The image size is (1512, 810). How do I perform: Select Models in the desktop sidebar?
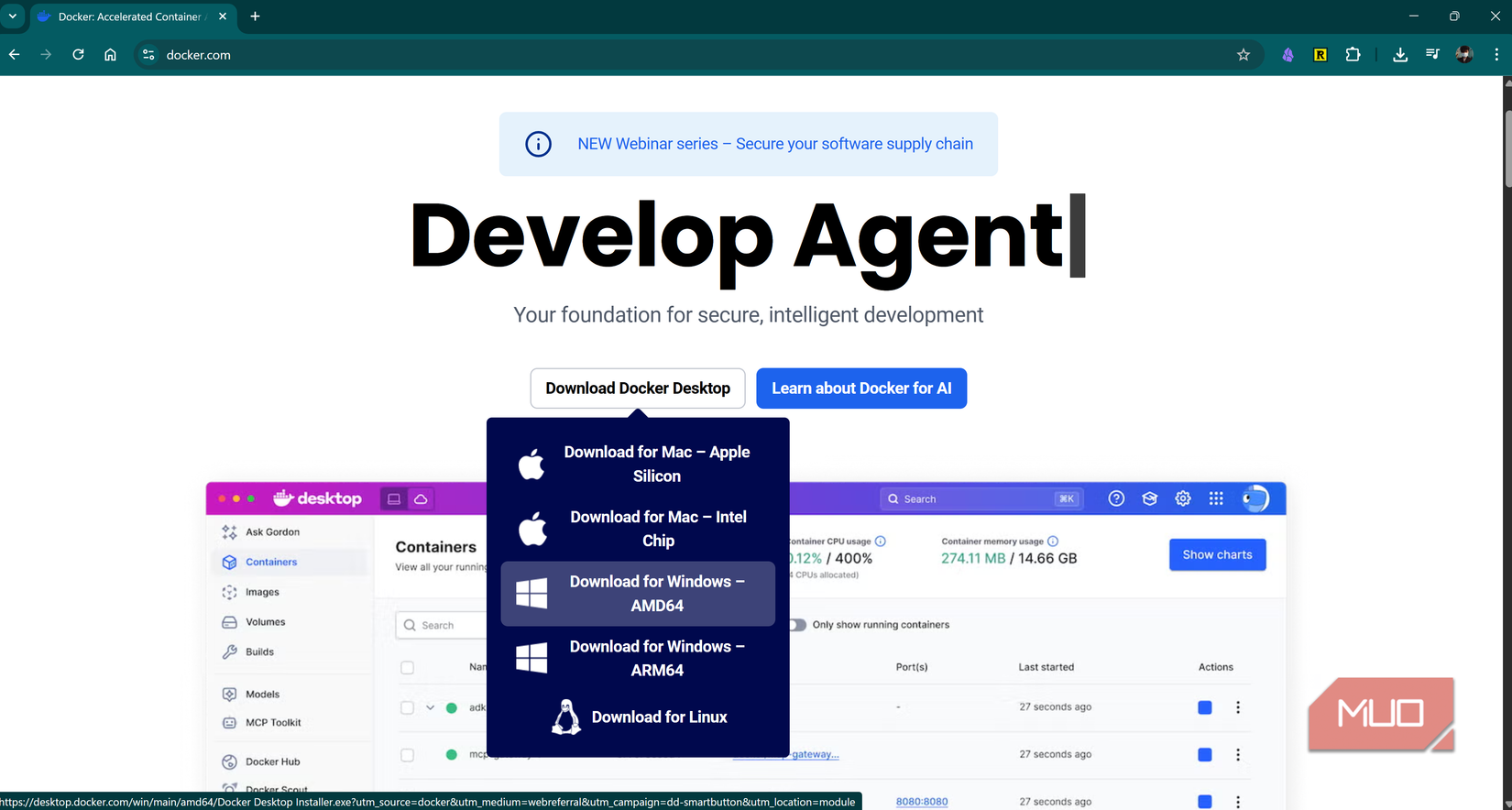(x=262, y=695)
